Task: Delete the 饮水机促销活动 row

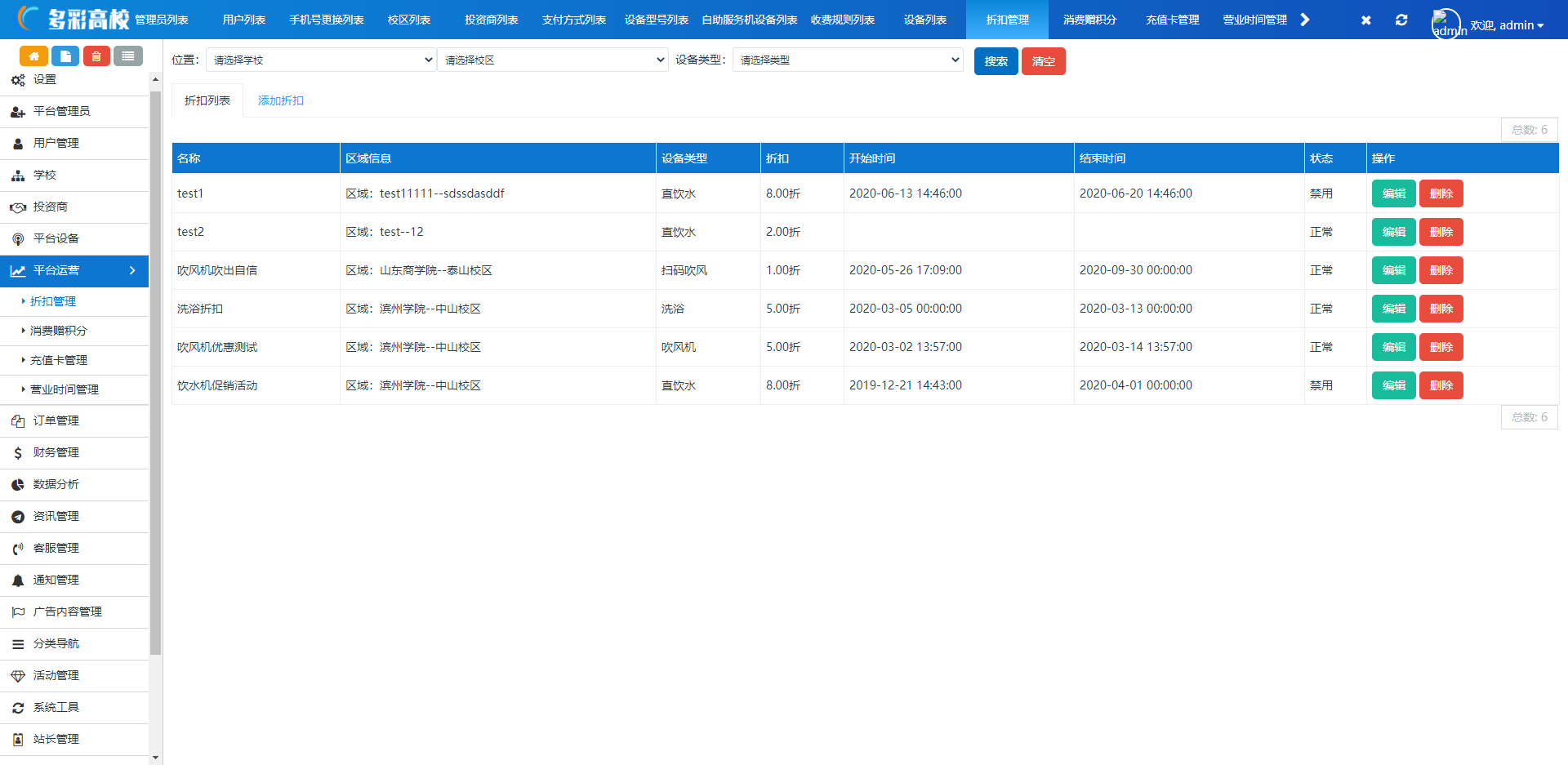Action: 1441,385
